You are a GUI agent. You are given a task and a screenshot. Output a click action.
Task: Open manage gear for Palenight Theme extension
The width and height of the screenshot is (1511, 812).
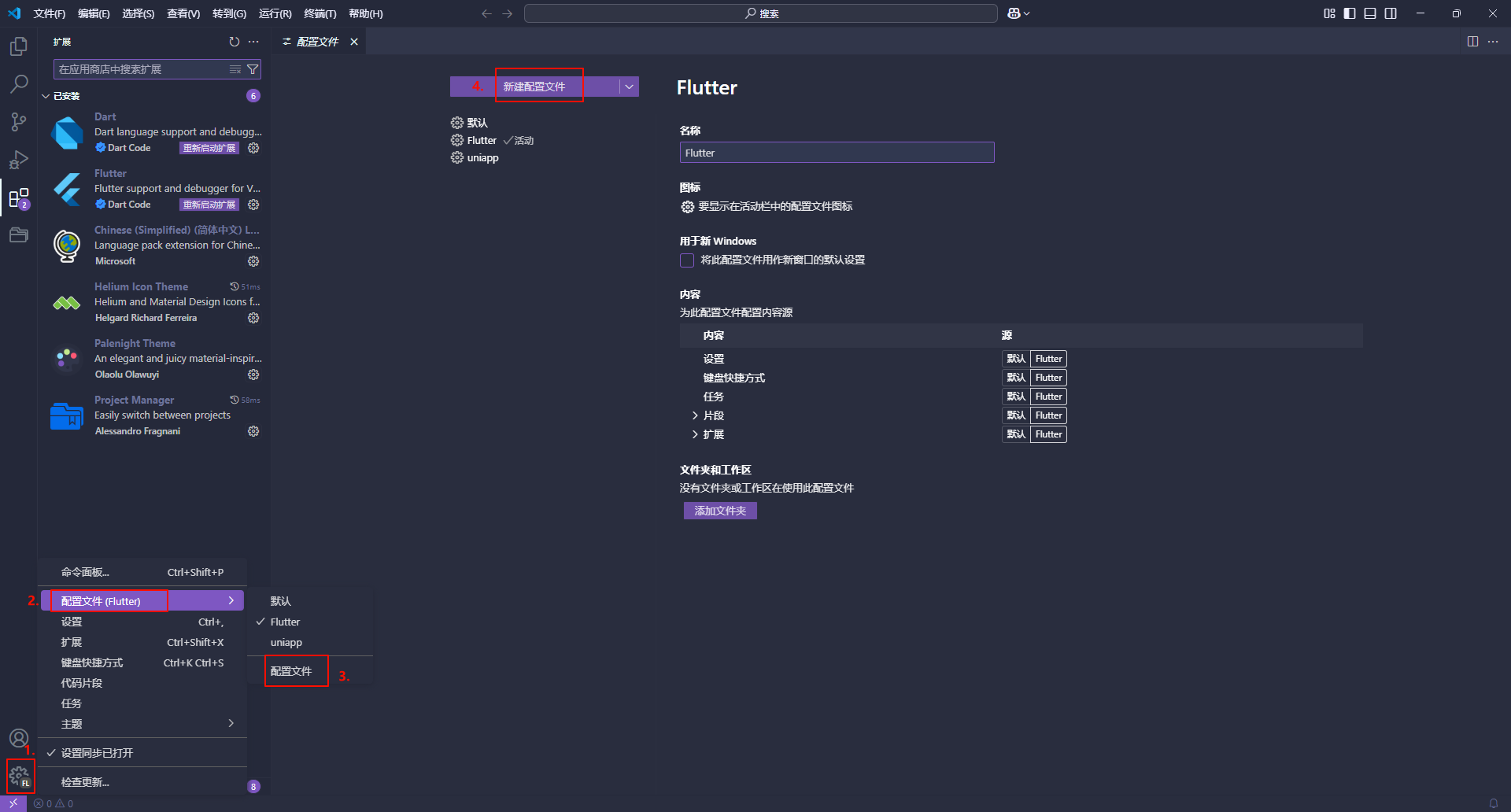tap(253, 375)
